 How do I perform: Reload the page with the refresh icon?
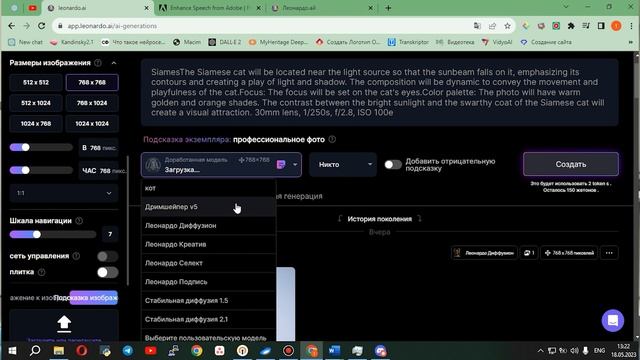pos(42,26)
